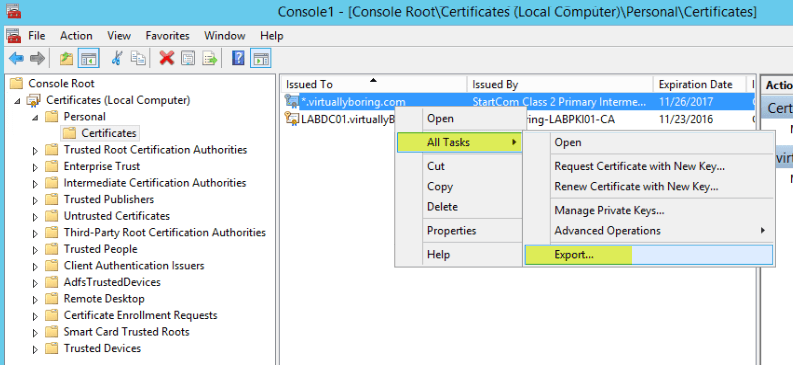The width and height of the screenshot is (793, 365).
Task: Expand the Client Authentication Issuers arrow
Action: click(x=35, y=266)
